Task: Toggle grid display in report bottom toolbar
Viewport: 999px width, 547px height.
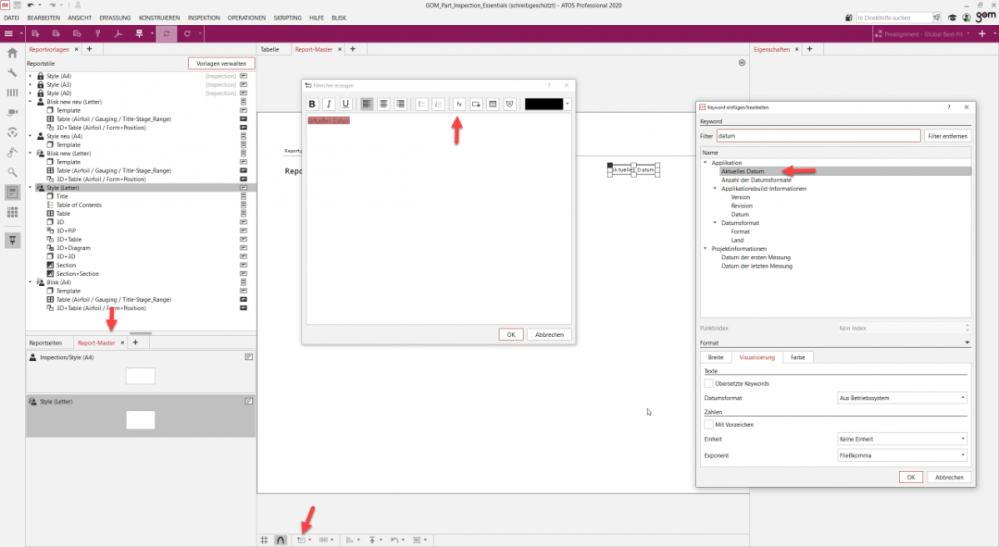Action: pyautogui.click(x=264, y=540)
